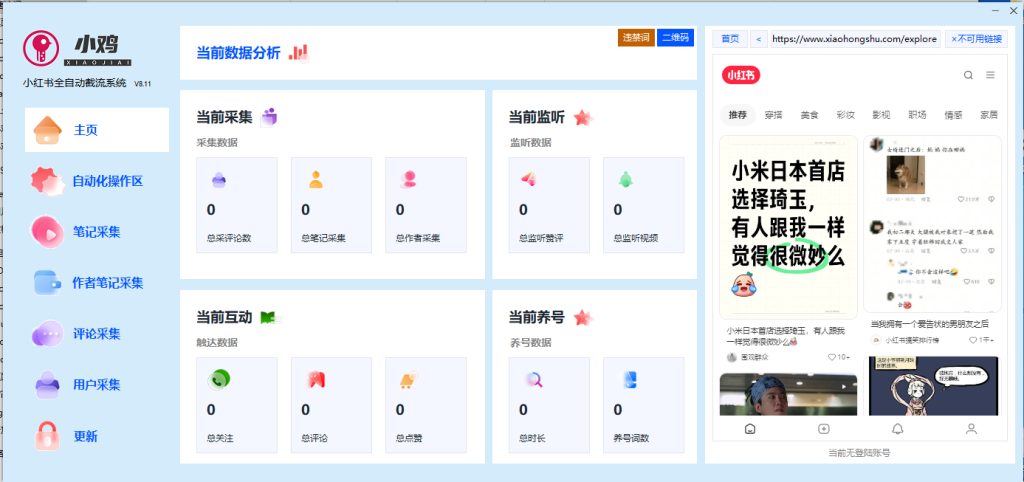Select the 推荐 tab
The image size is (1024, 482).
pos(738,115)
